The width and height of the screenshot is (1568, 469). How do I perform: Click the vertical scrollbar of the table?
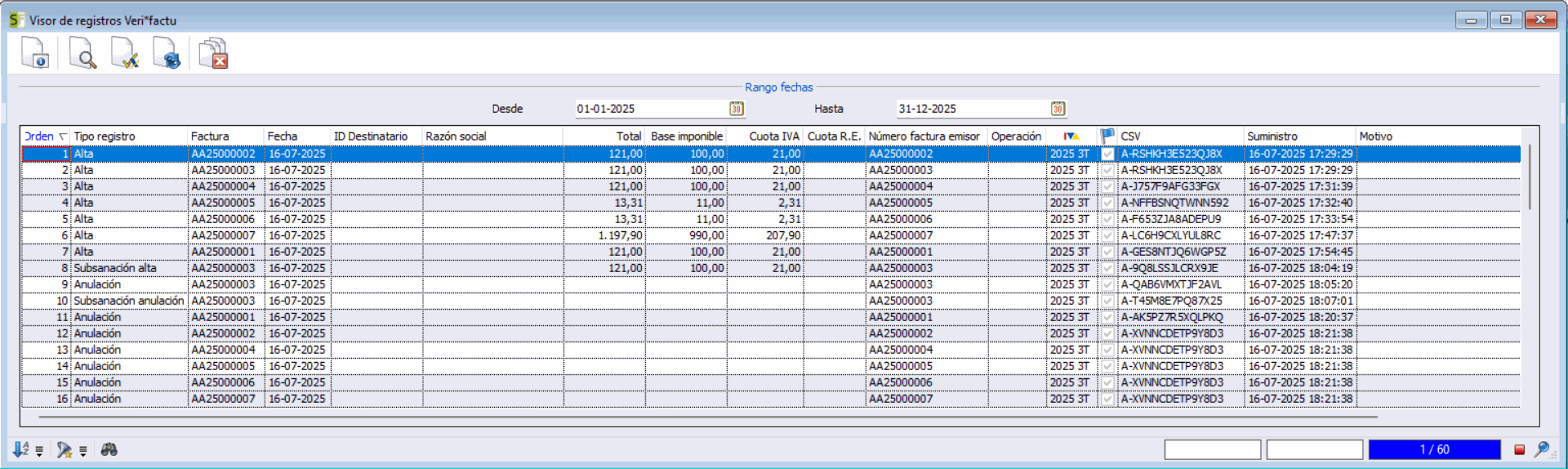coord(1530,178)
